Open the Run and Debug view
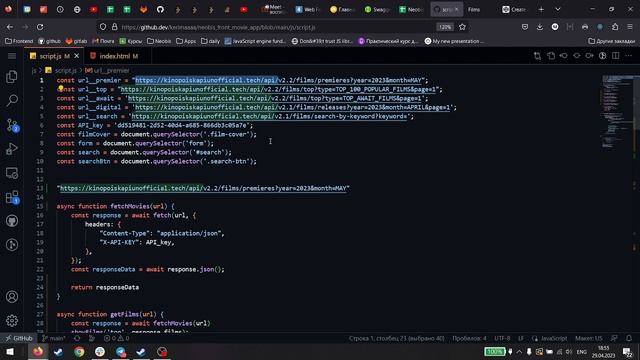This screenshot has height=360, width=640. [x=12, y=149]
